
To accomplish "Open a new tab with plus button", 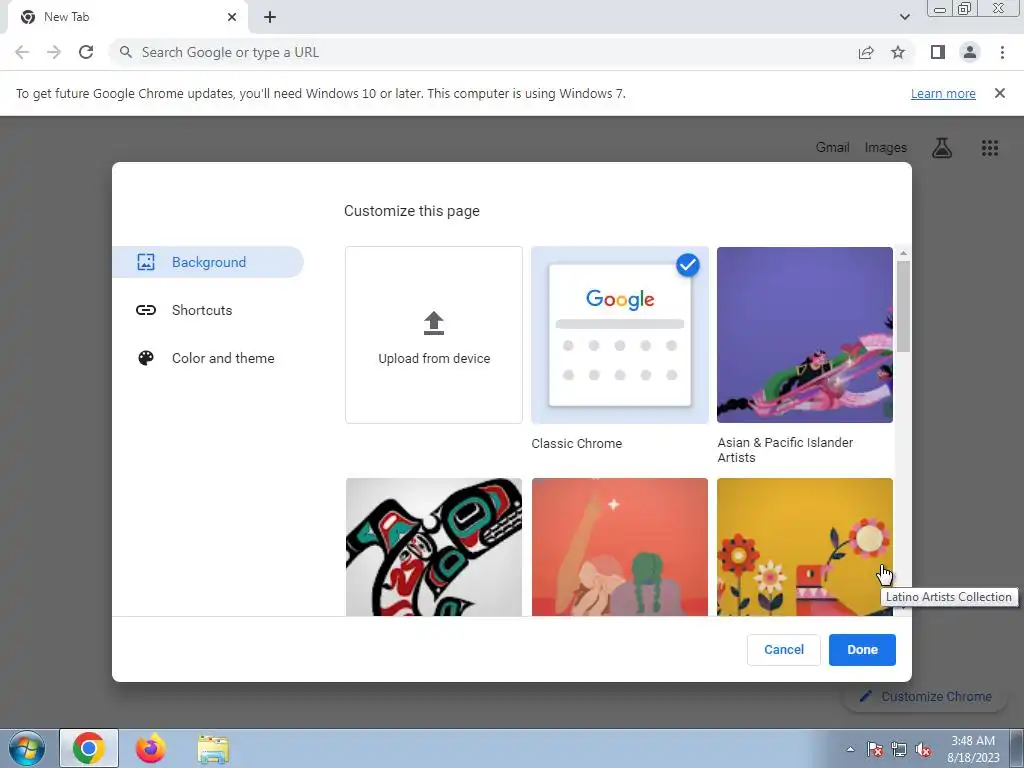I will click(270, 17).
